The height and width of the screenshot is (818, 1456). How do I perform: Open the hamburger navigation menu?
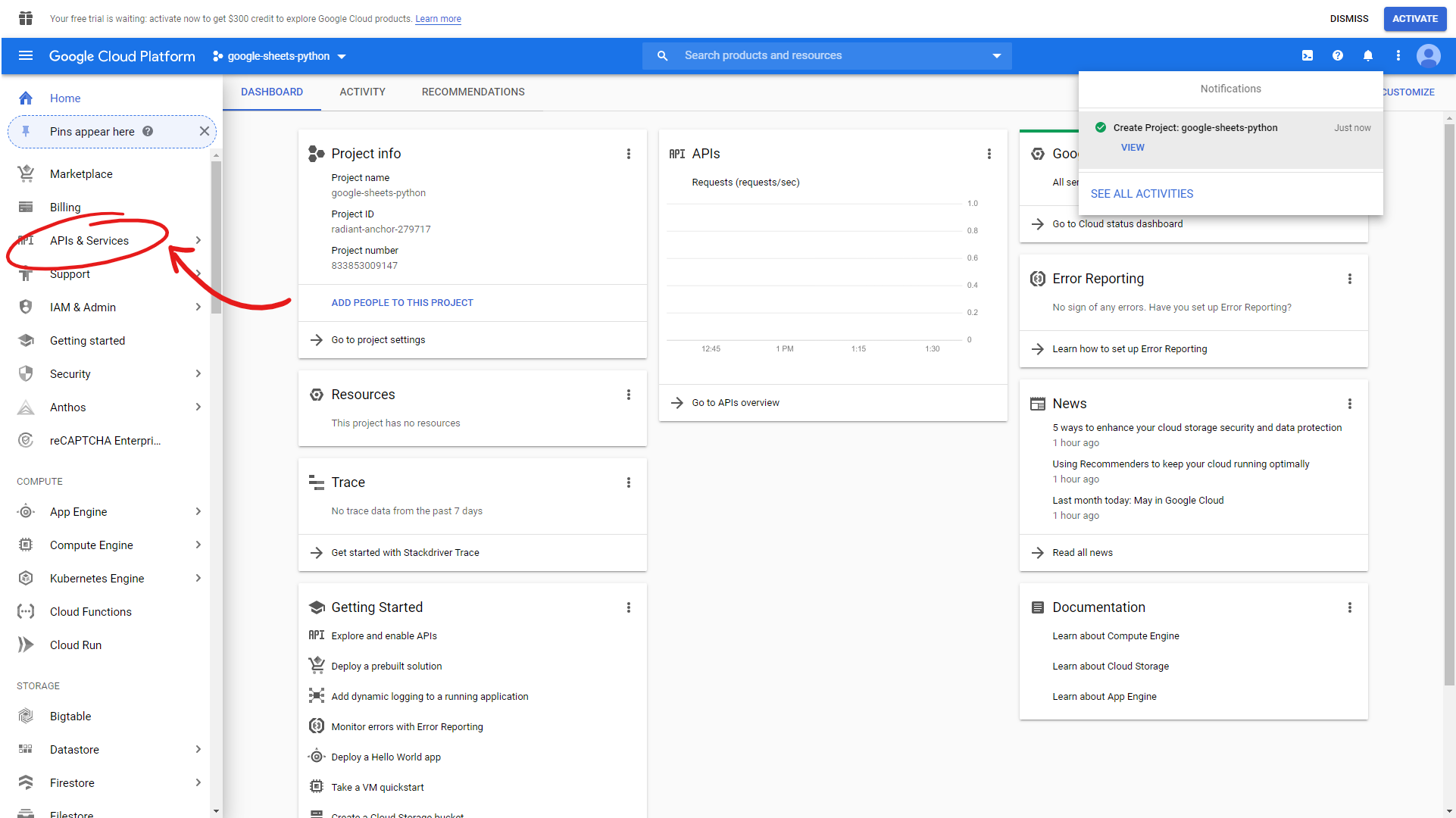pyautogui.click(x=25, y=55)
